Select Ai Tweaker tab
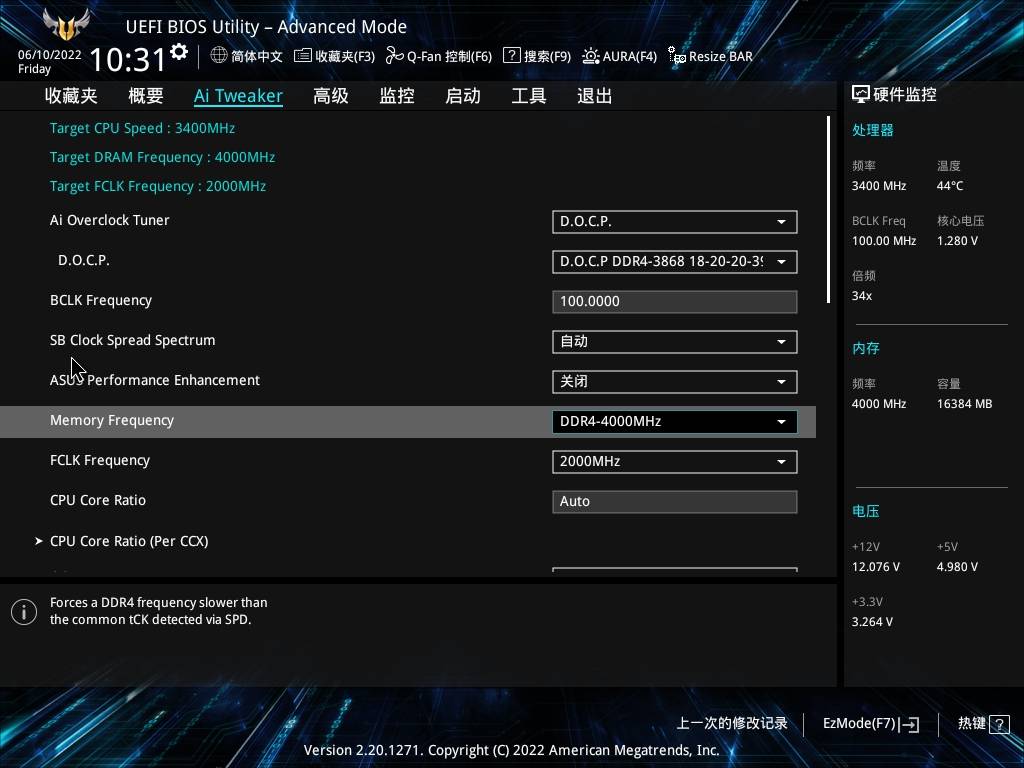The height and width of the screenshot is (768, 1024). [x=238, y=96]
